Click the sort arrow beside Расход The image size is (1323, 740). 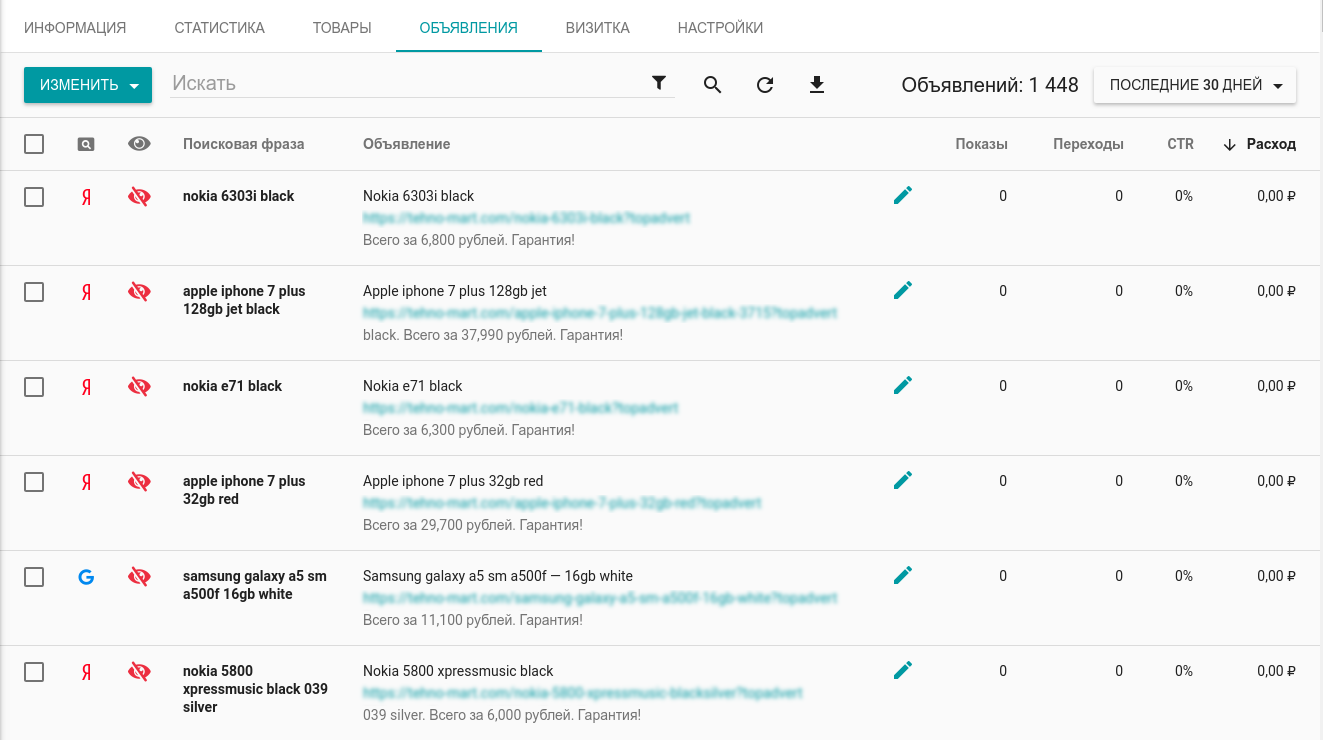(x=1230, y=145)
